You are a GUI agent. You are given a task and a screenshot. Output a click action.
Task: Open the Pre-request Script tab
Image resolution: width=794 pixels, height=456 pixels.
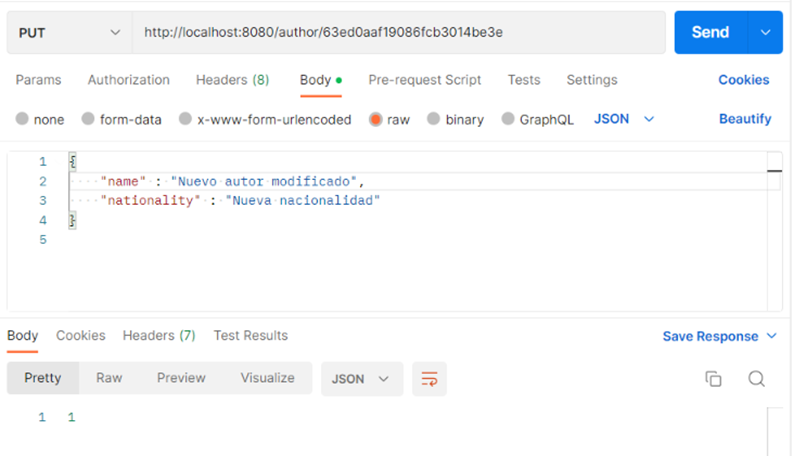point(424,80)
